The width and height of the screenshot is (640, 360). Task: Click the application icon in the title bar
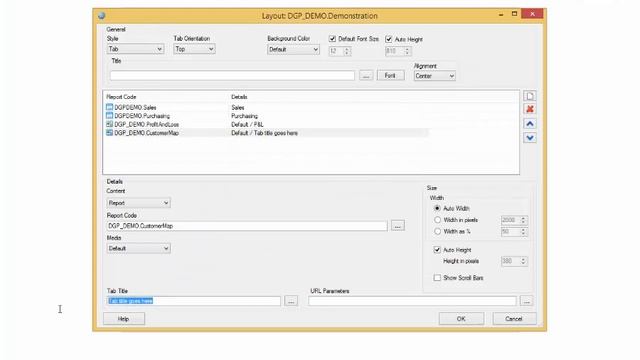pos(102,16)
